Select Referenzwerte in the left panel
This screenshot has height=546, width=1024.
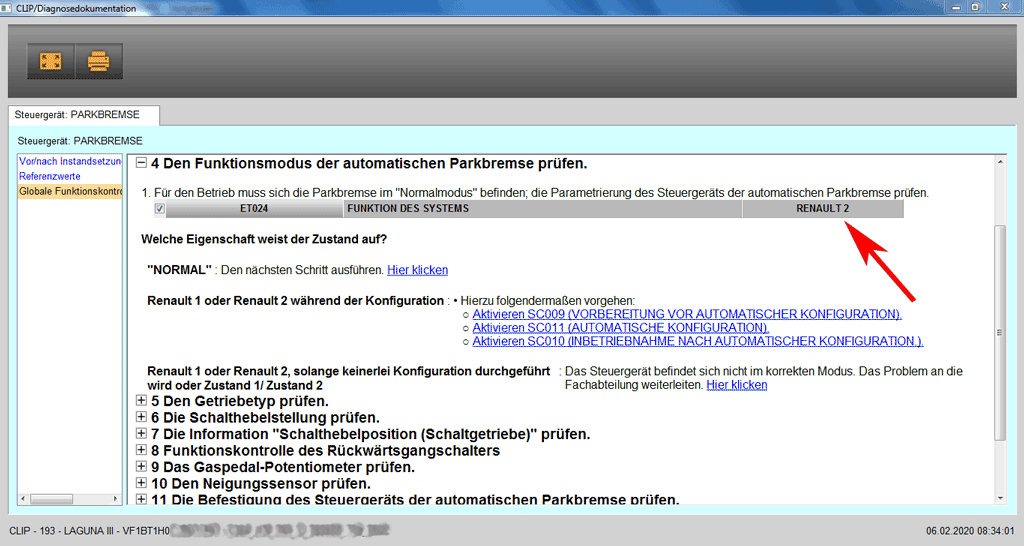(x=49, y=176)
